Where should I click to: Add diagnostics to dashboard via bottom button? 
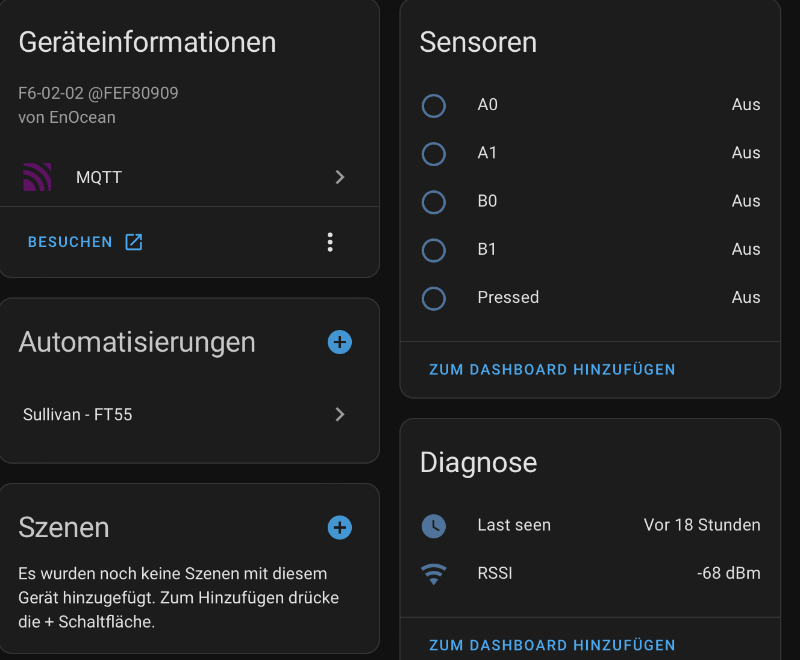click(x=552, y=645)
